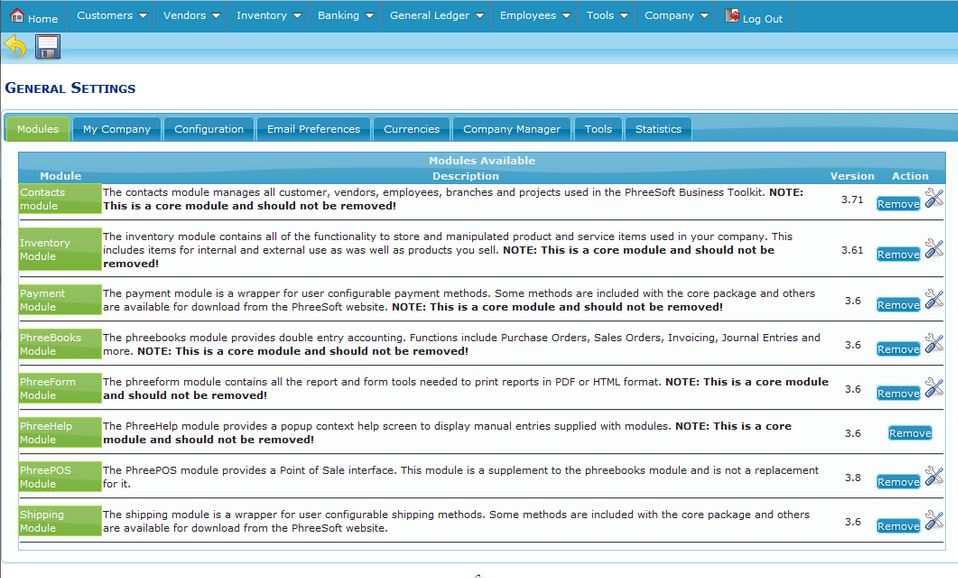The width and height of the screenshot is (958, 578).
Task: Open Payment module configuration tools icon
Action: 934,299
